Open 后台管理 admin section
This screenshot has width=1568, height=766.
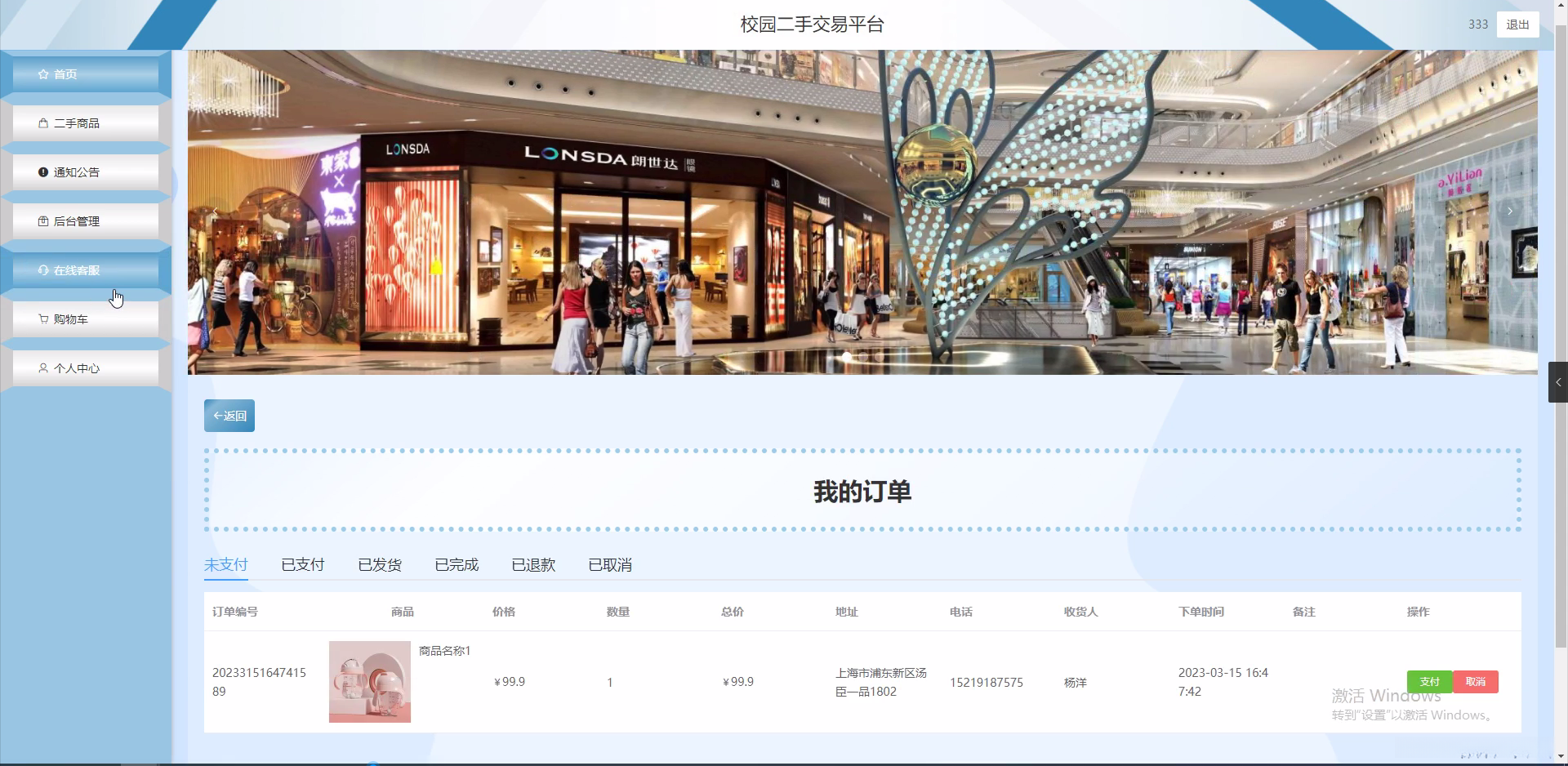pyautogui.click(x=86, y=221)
